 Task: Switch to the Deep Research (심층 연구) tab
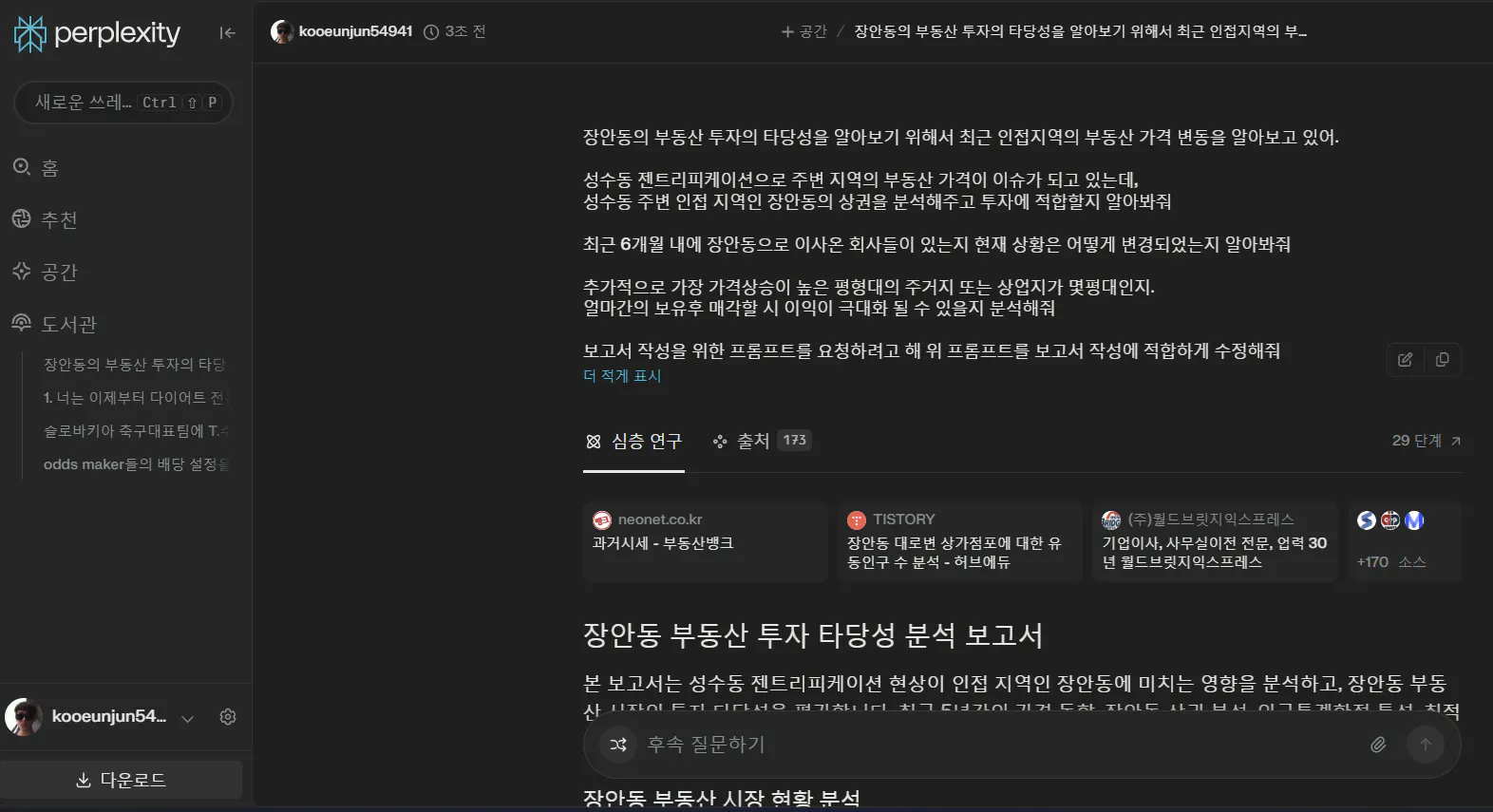(633, 442)
